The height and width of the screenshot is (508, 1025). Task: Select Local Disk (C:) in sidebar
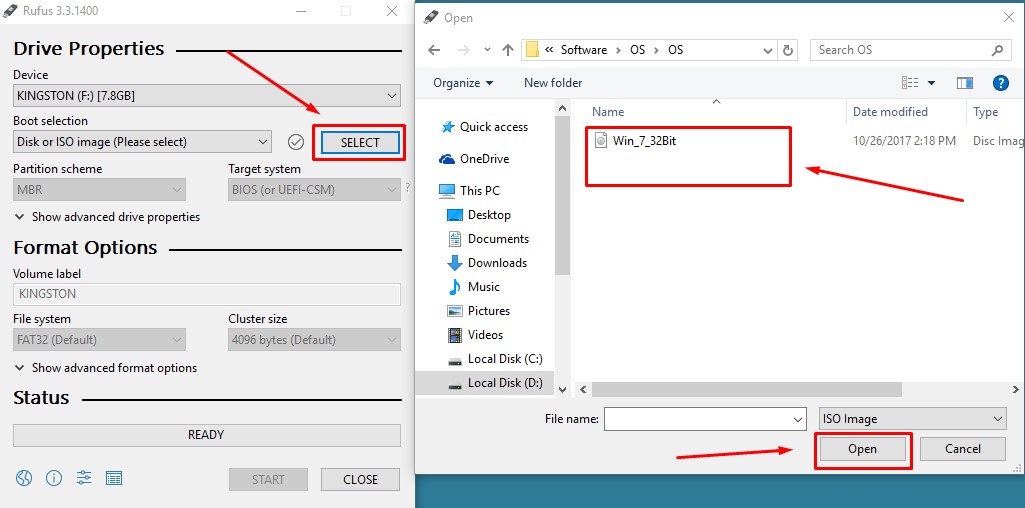tap(496, 359)
